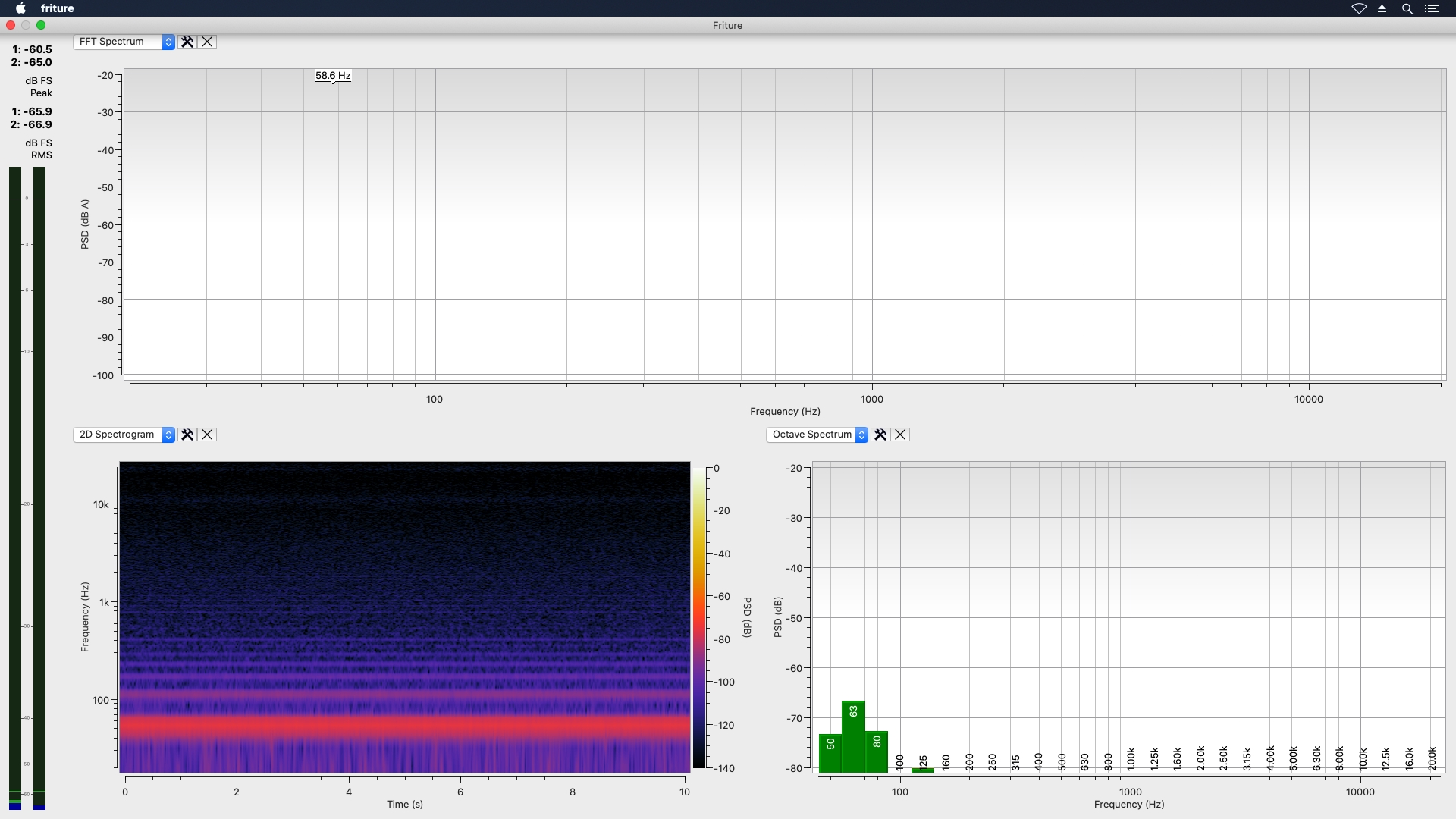Click the 50 Hz octave band bar
Image resolution: width=1456 pixels, height=819 pixels.
pyautogui.click(x=830, y=753)
